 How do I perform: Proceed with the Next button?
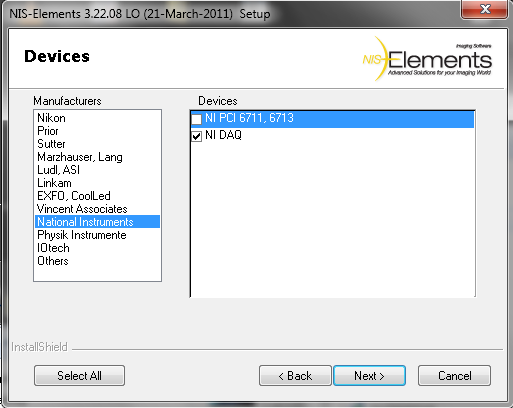pyautogui.click(x=369, y=376)
